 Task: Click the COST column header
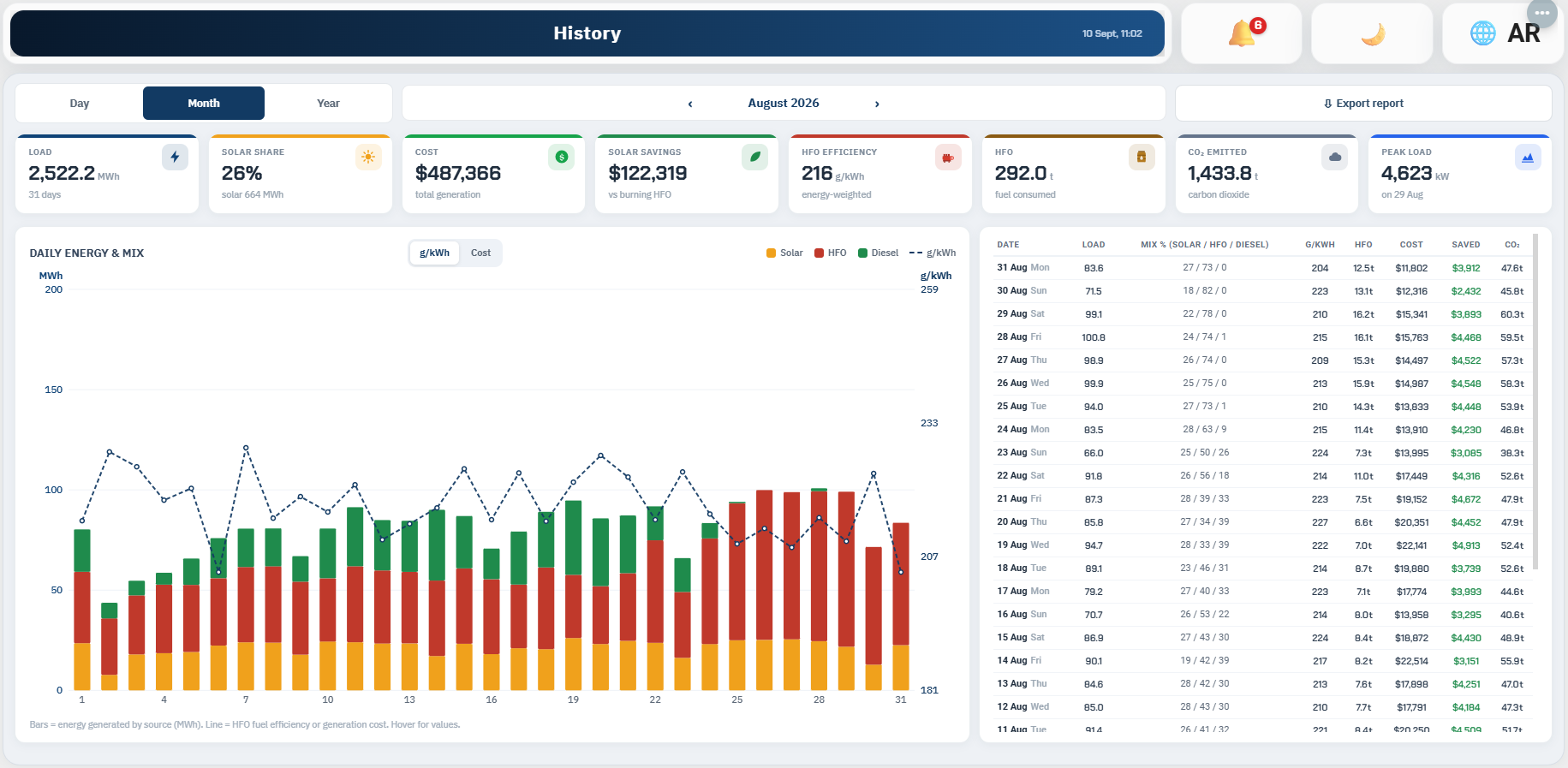click(1411, 245)
